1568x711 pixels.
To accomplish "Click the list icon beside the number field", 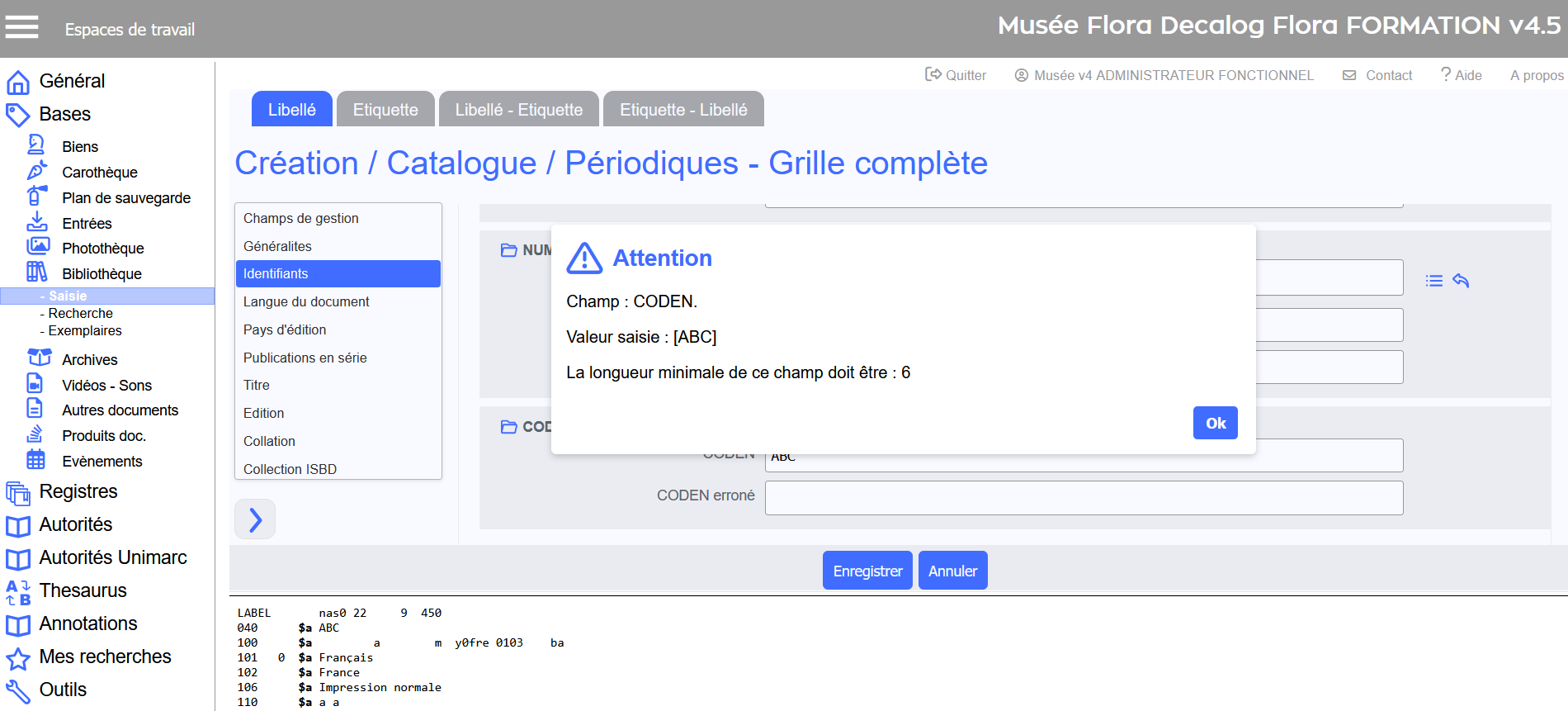I will pos(1434,281).
